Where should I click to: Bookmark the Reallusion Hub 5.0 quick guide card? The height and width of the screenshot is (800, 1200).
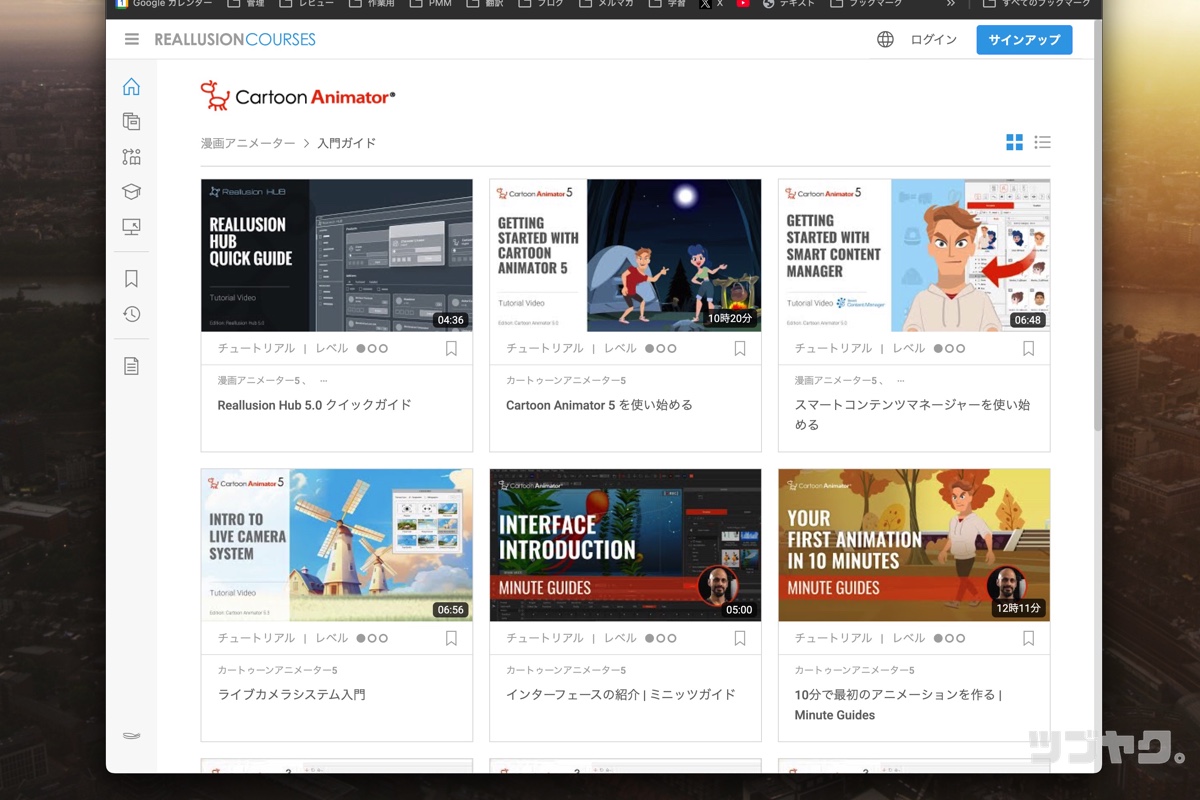[451, 349]
